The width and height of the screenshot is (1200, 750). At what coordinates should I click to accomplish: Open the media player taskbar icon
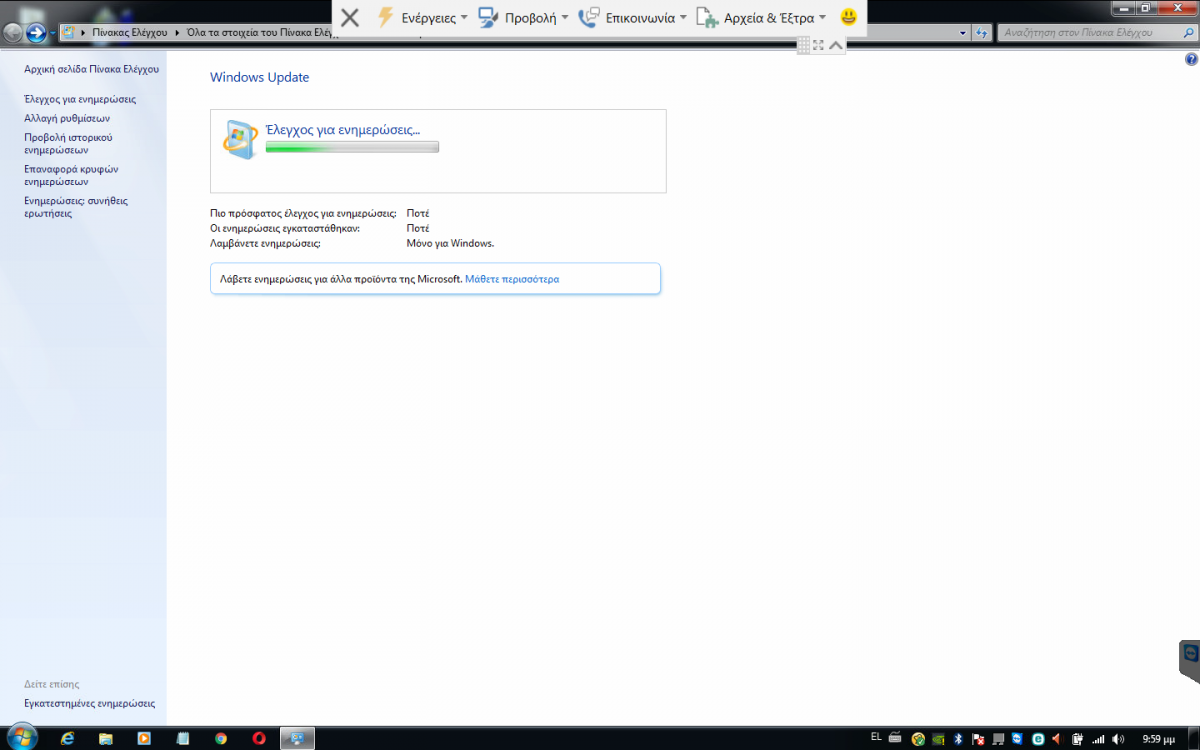[x=144, y=738]
